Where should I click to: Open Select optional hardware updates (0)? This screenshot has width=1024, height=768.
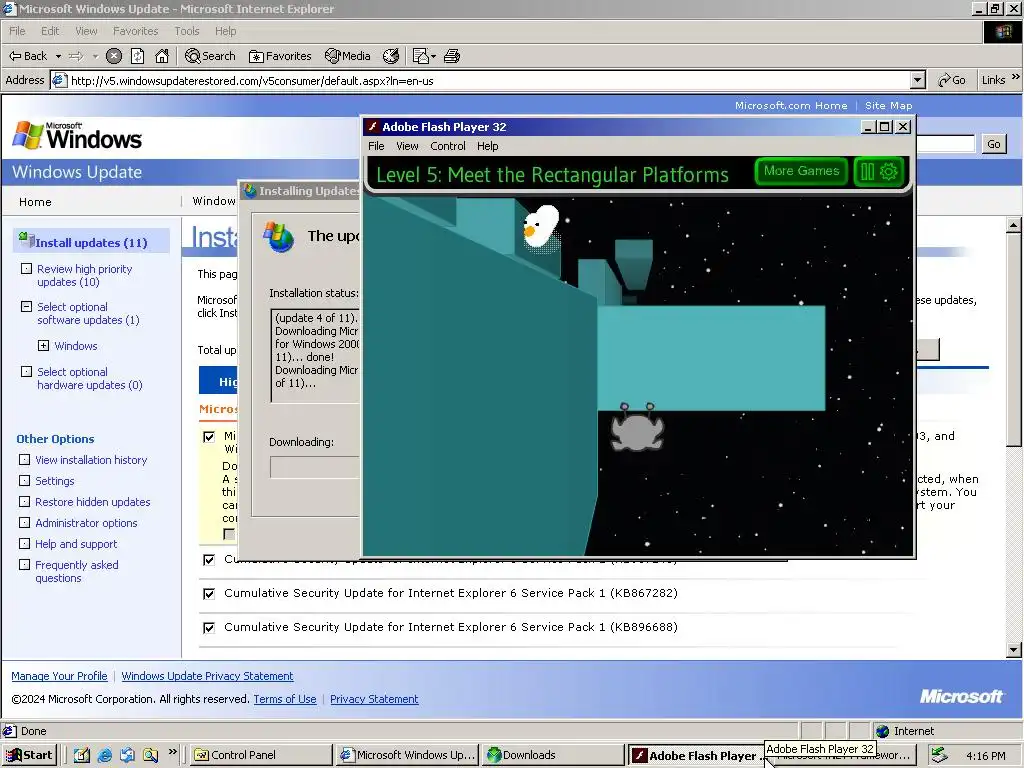[x=89, y=378]
